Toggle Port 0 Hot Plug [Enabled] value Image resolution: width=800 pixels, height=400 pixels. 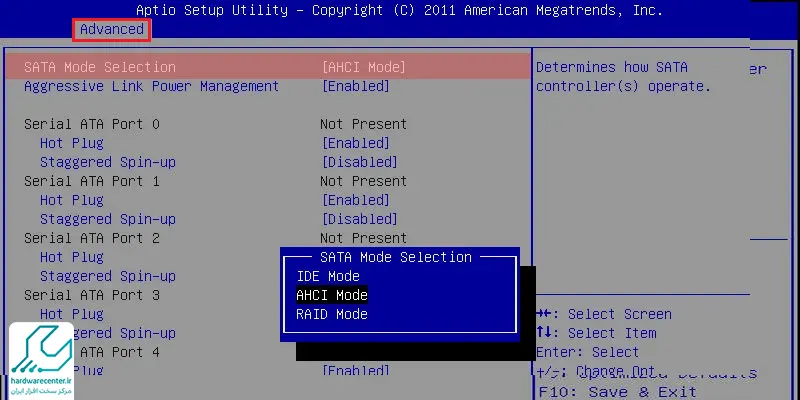click(x=356, y=143)
